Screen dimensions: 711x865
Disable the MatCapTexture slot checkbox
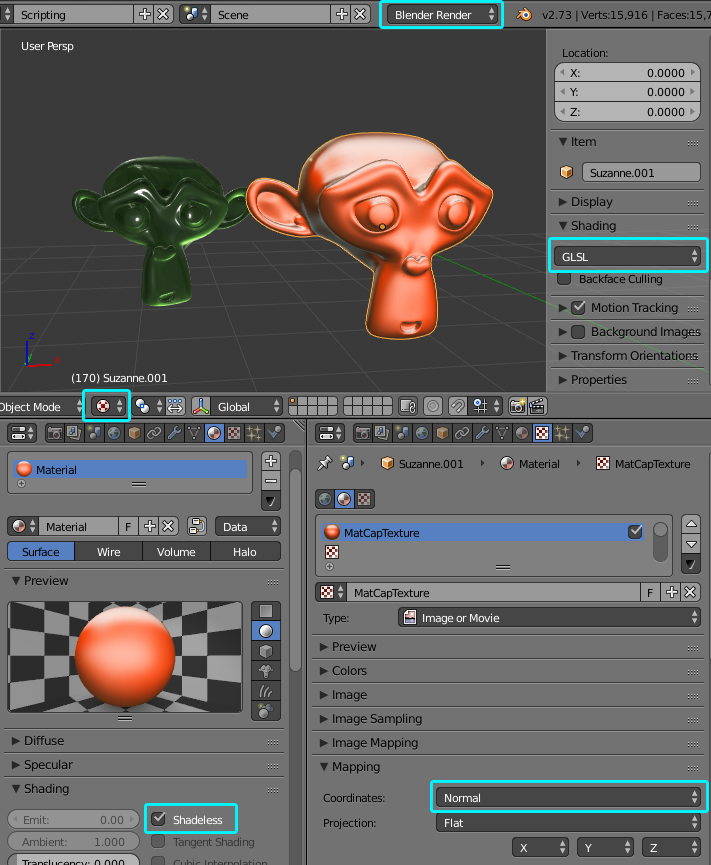tap(635, 532)
